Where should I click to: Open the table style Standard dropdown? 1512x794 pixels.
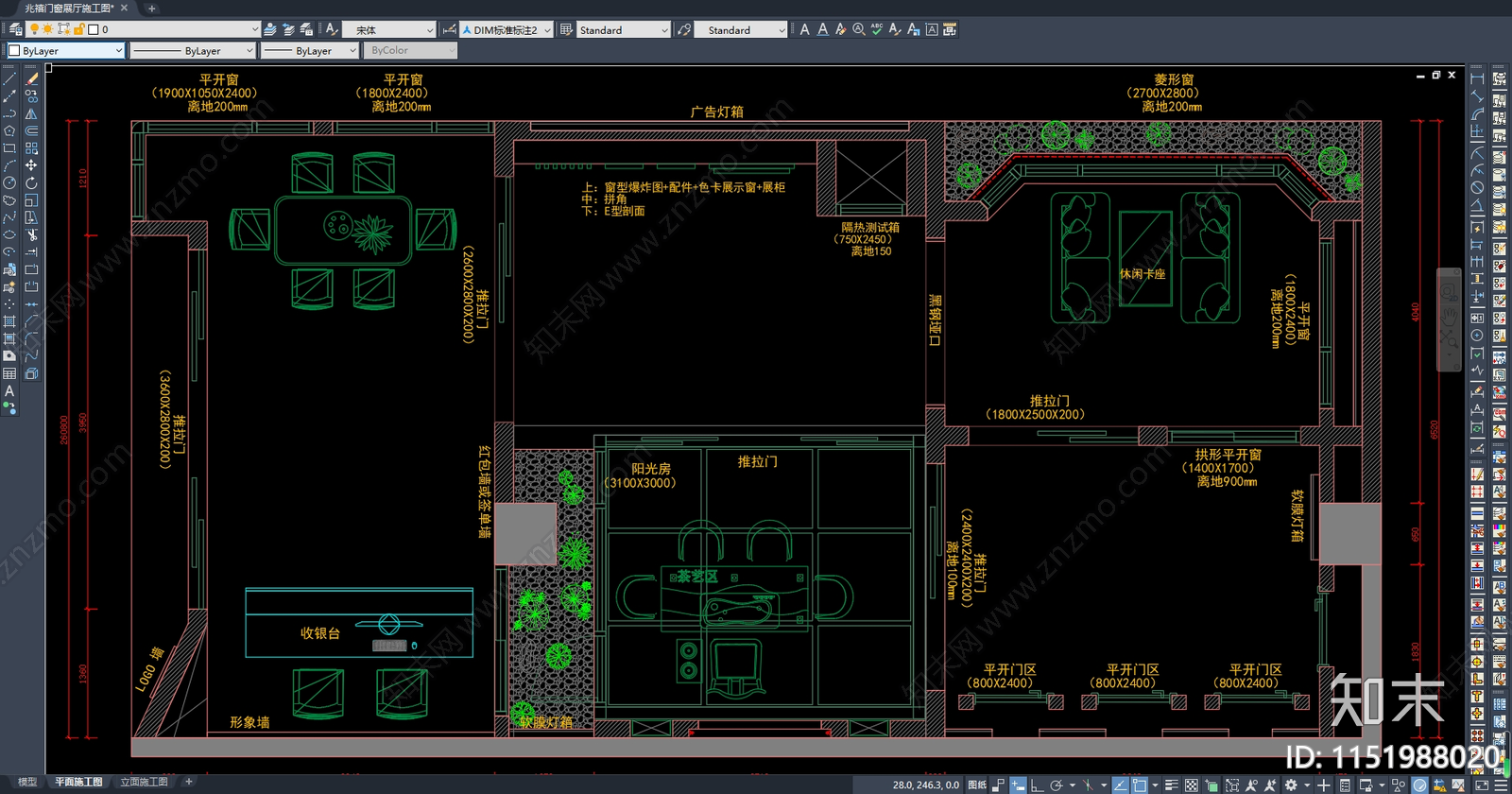664,29
